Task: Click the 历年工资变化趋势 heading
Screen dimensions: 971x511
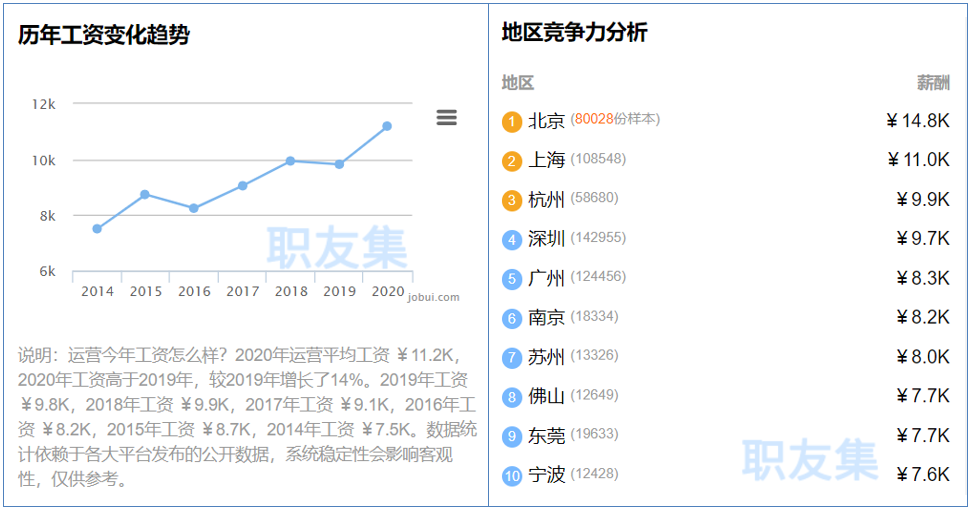Action: pos(104,35)
